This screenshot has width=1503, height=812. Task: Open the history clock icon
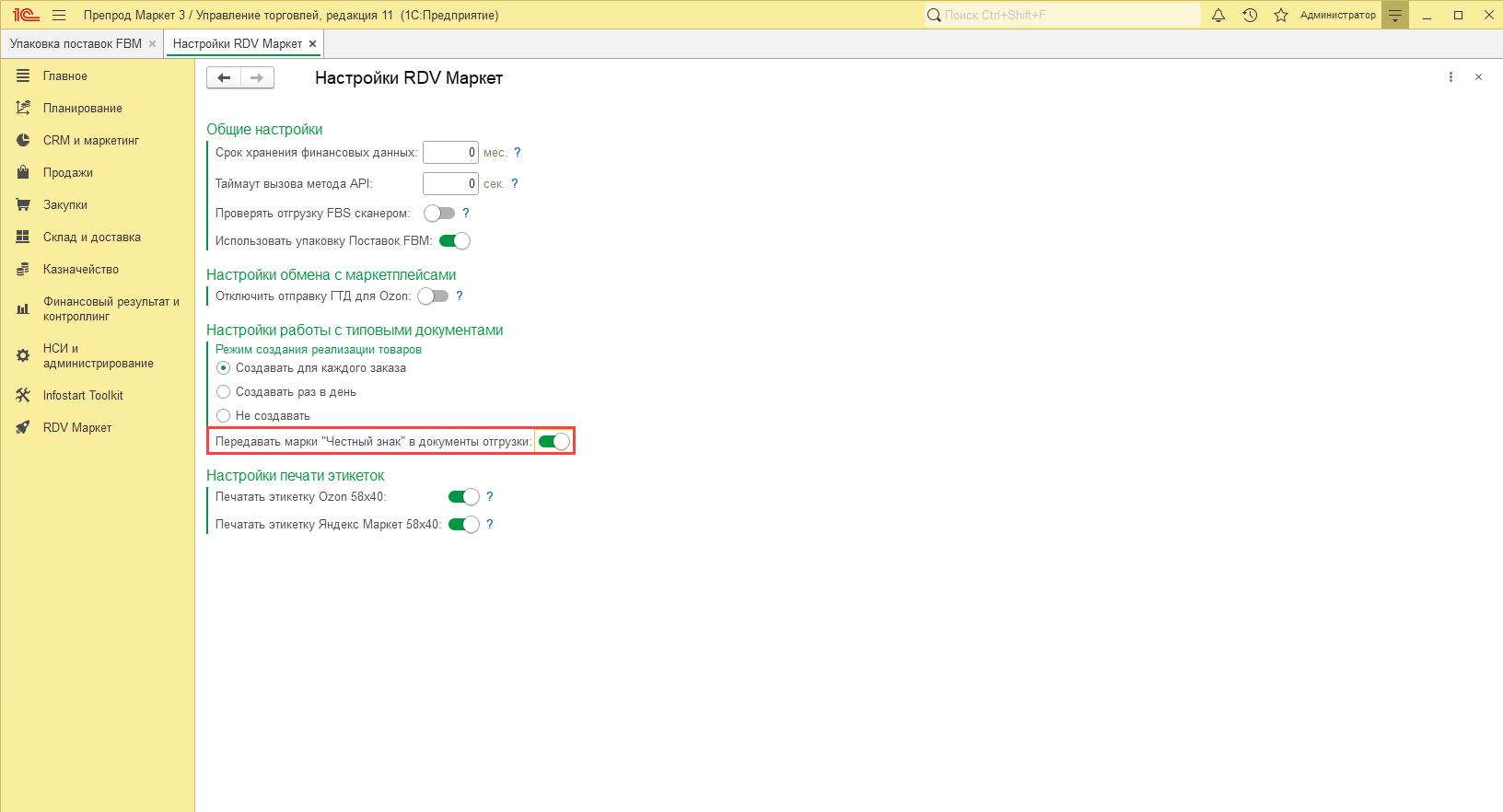click(1250, 15)
